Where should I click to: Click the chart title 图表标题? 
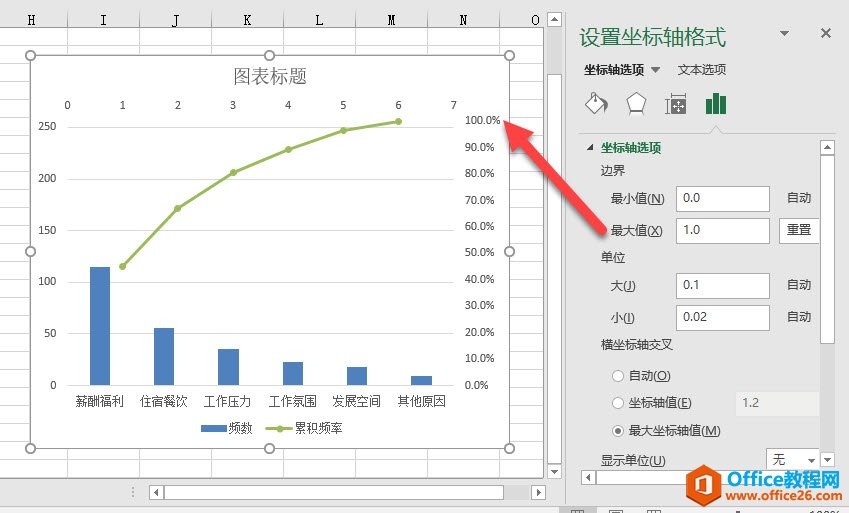269,76
